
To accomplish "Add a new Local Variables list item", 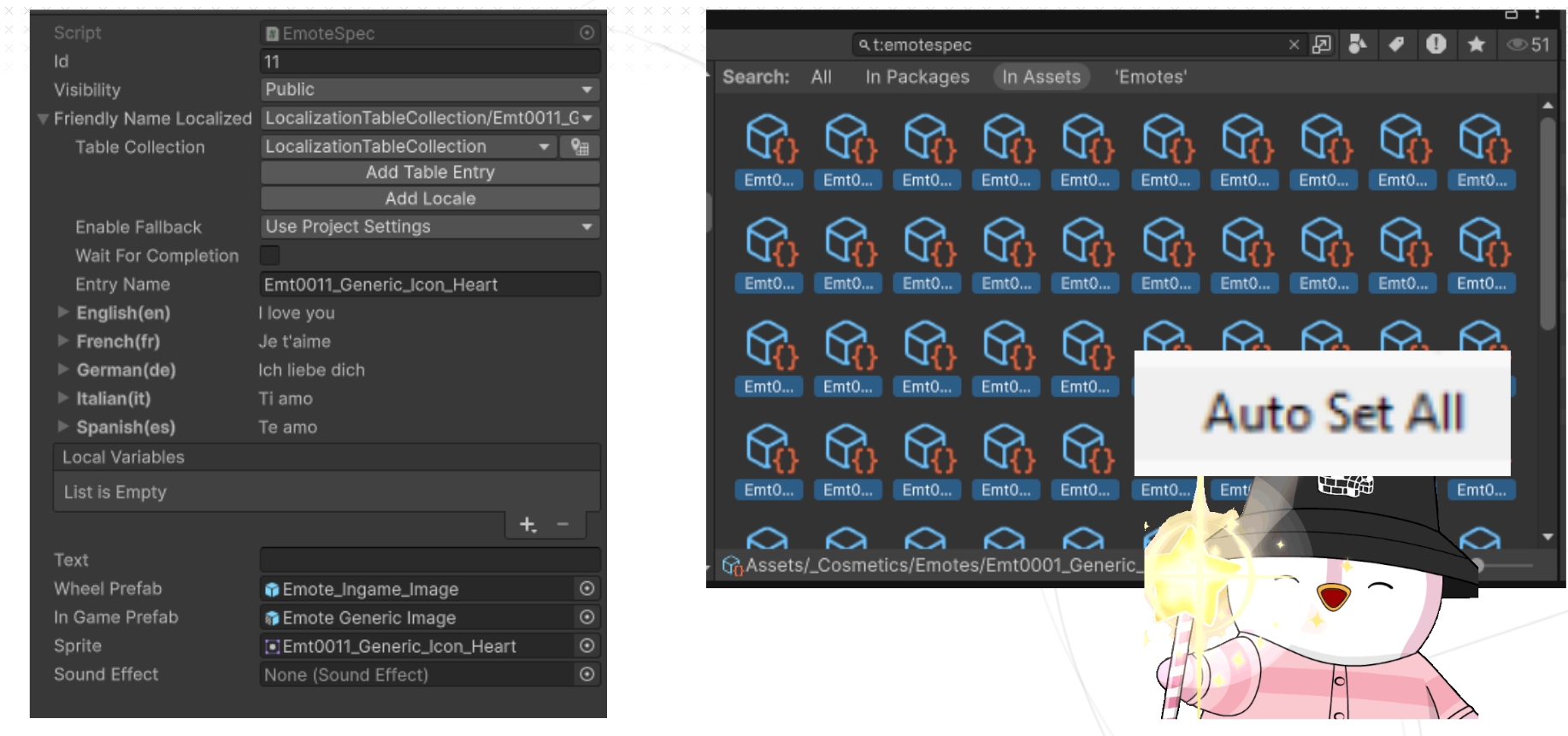I will [x=528, y=524].
